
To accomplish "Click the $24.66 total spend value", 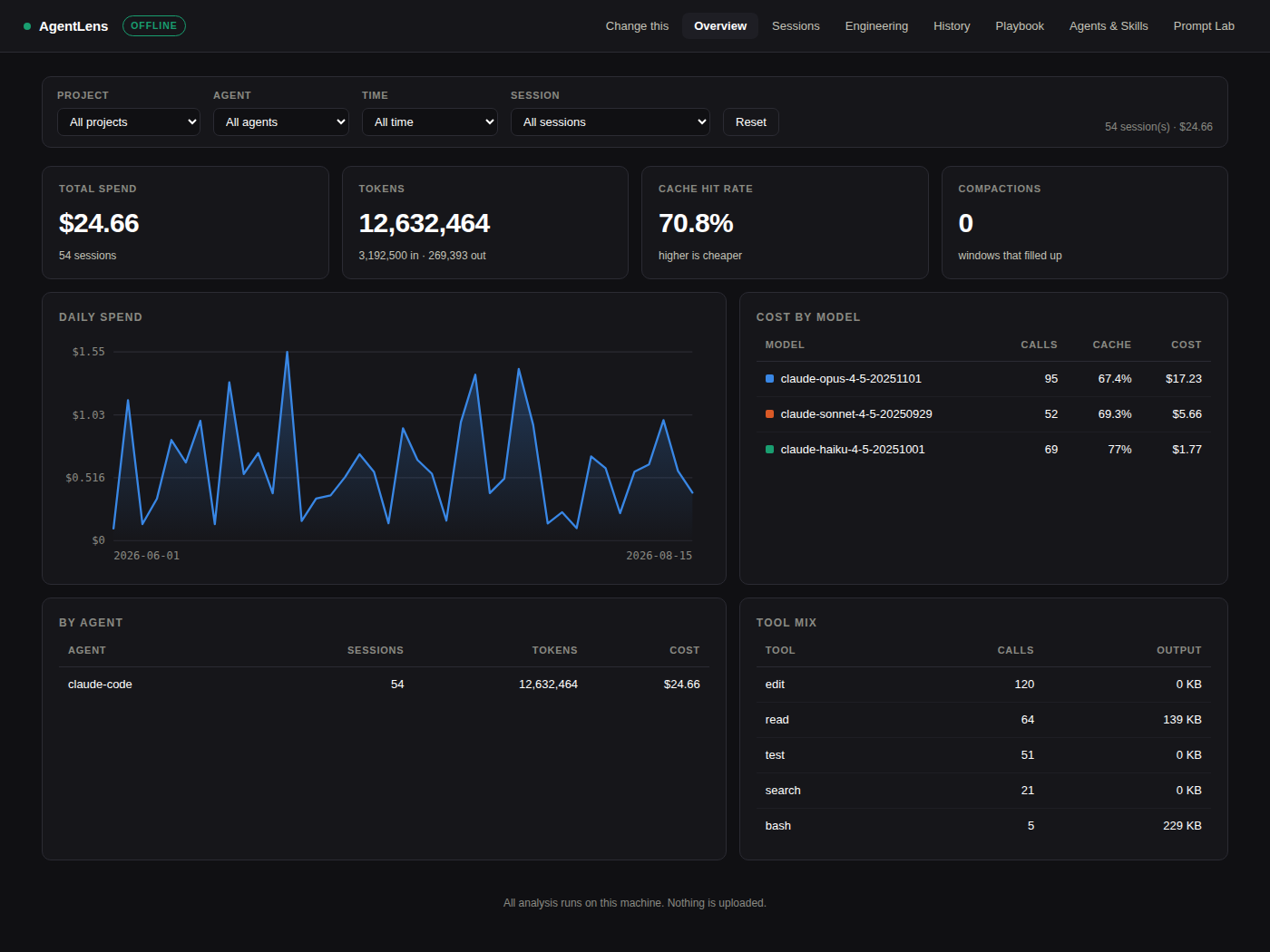I will point(99,223).
